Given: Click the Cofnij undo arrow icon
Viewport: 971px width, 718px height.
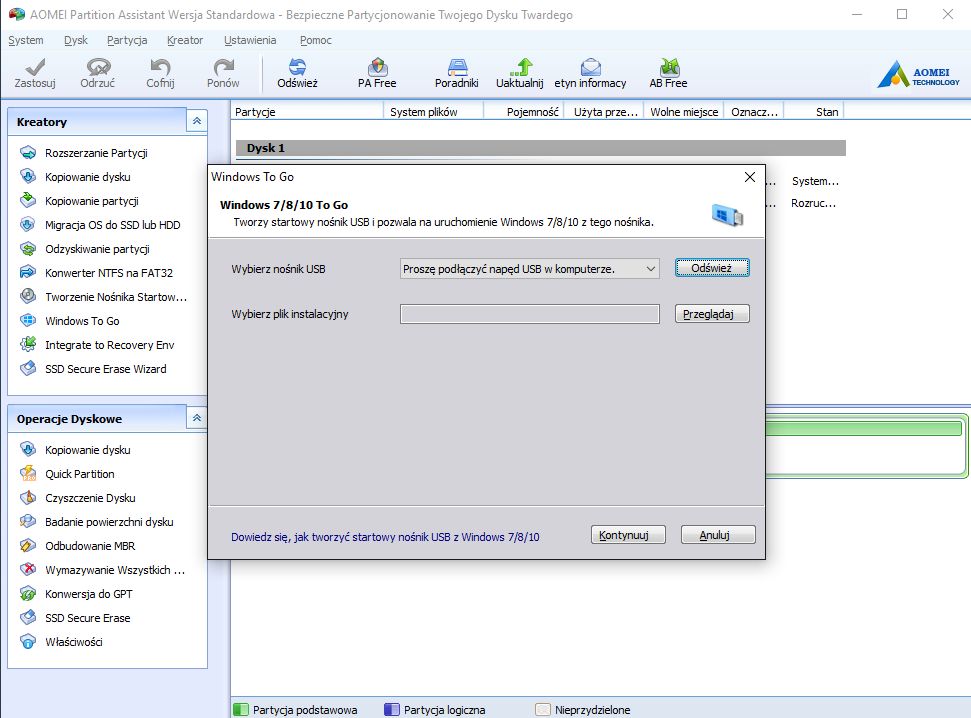Looking at the screenshot, I should [x=160, y=66].
